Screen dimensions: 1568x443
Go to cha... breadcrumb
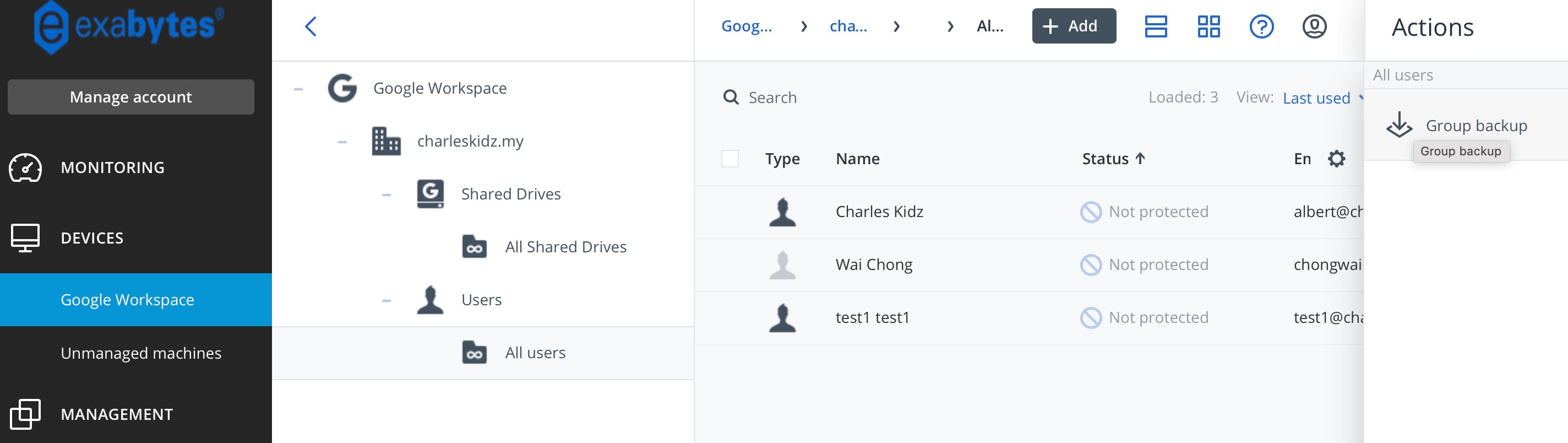point(848,26)
